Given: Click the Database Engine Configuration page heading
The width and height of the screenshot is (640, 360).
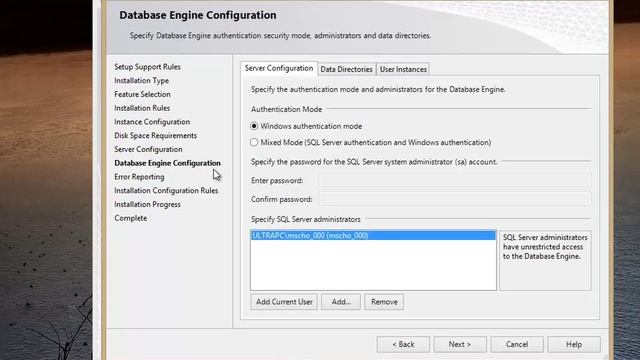Looking at the screenshot, I should [x=198, y=15].
